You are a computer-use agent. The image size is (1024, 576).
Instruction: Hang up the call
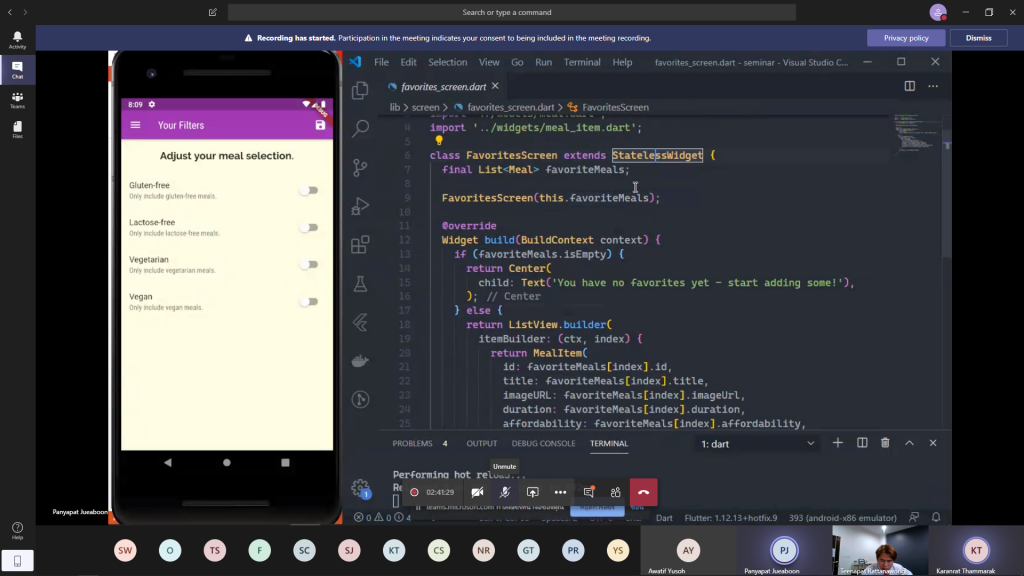643,492
